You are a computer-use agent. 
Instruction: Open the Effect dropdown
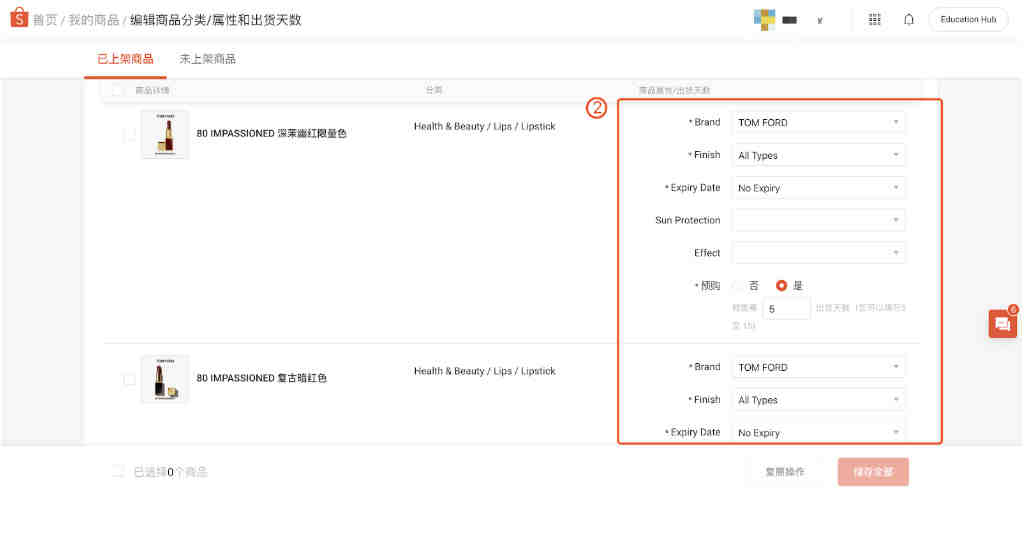(818, 253)
